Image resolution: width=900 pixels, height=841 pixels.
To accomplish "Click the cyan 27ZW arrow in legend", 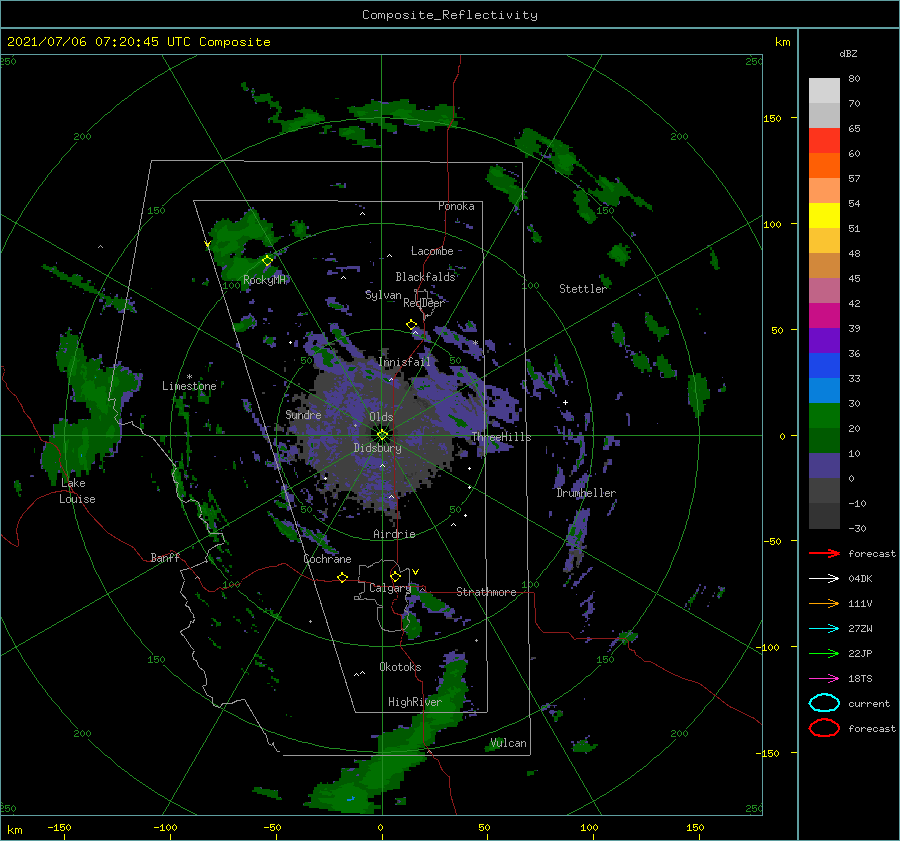I will 824,629.
